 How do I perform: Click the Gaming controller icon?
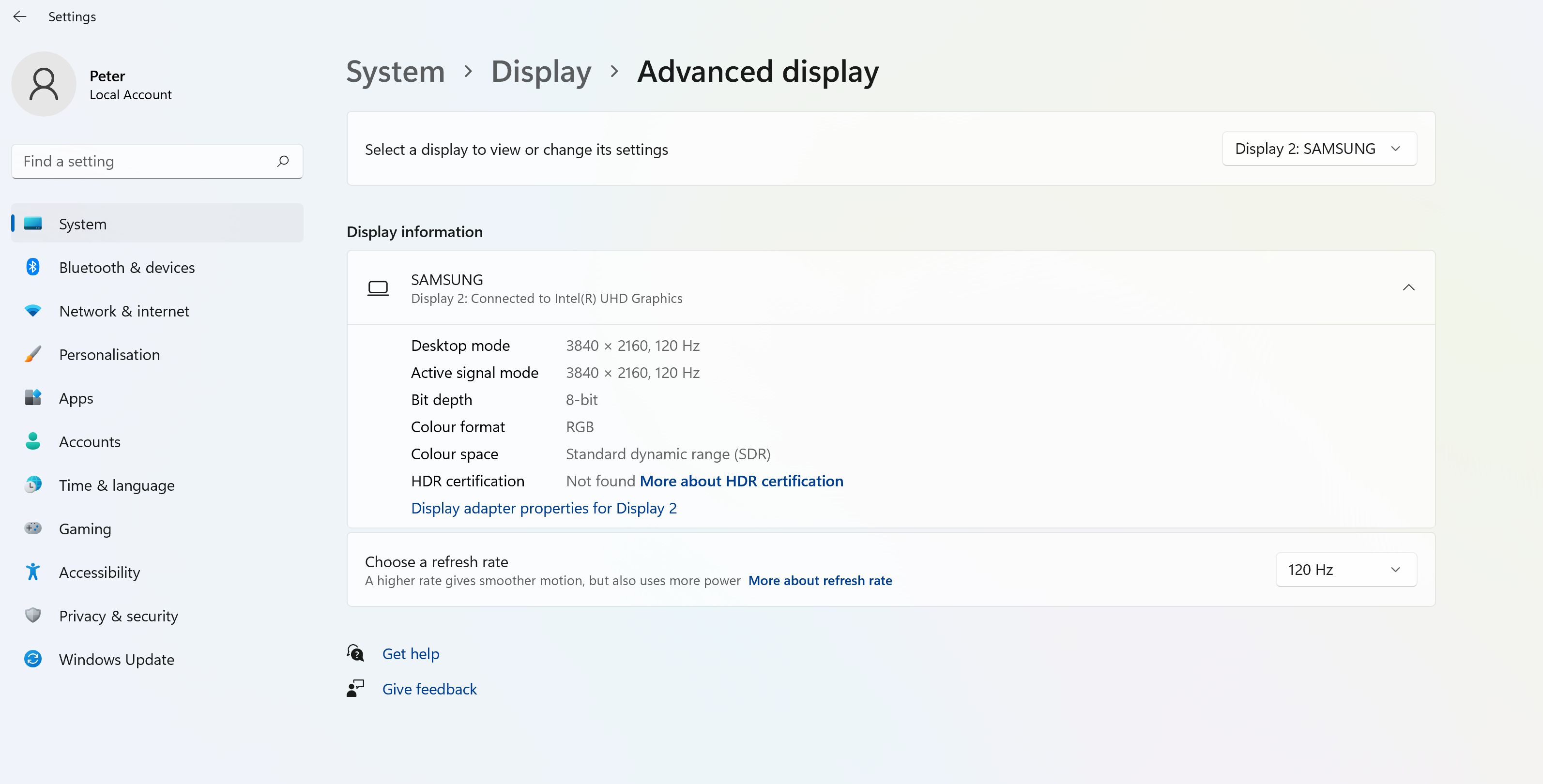[33, 528]
